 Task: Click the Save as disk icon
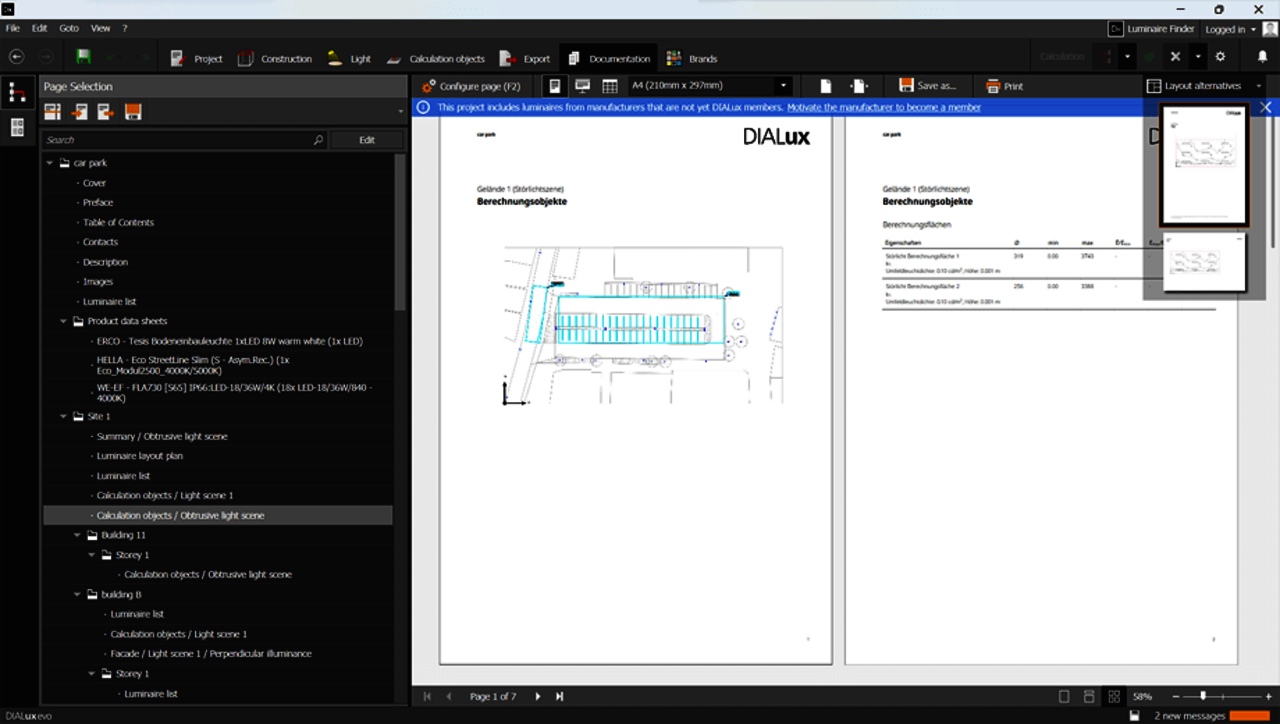tap(906, 86)
